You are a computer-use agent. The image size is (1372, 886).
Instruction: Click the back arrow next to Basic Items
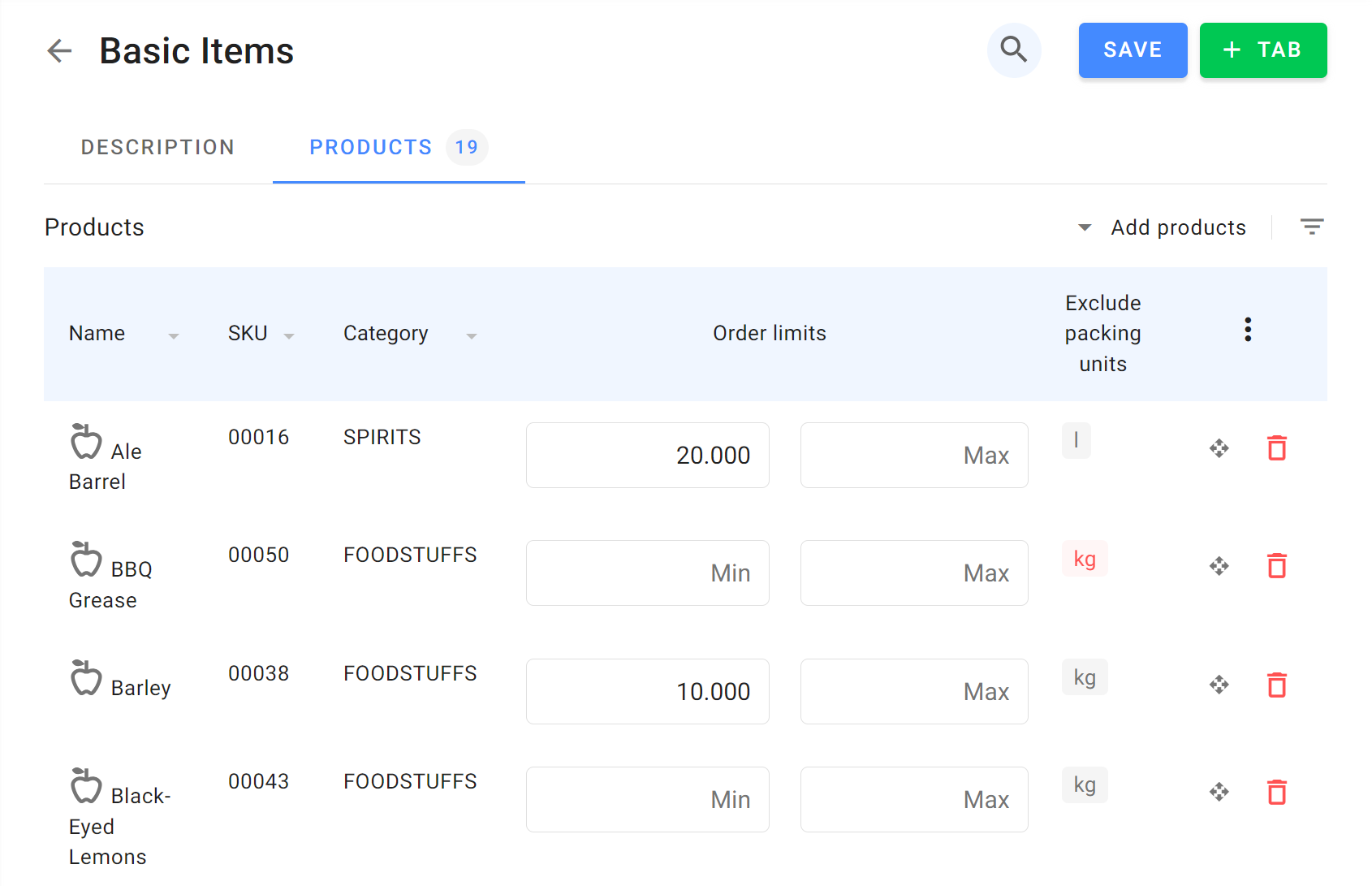click(59, 51)
